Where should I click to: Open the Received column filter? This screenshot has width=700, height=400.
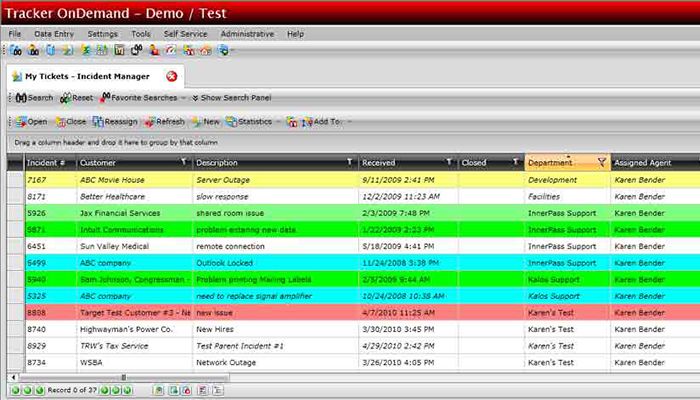(x=449, y=162)
